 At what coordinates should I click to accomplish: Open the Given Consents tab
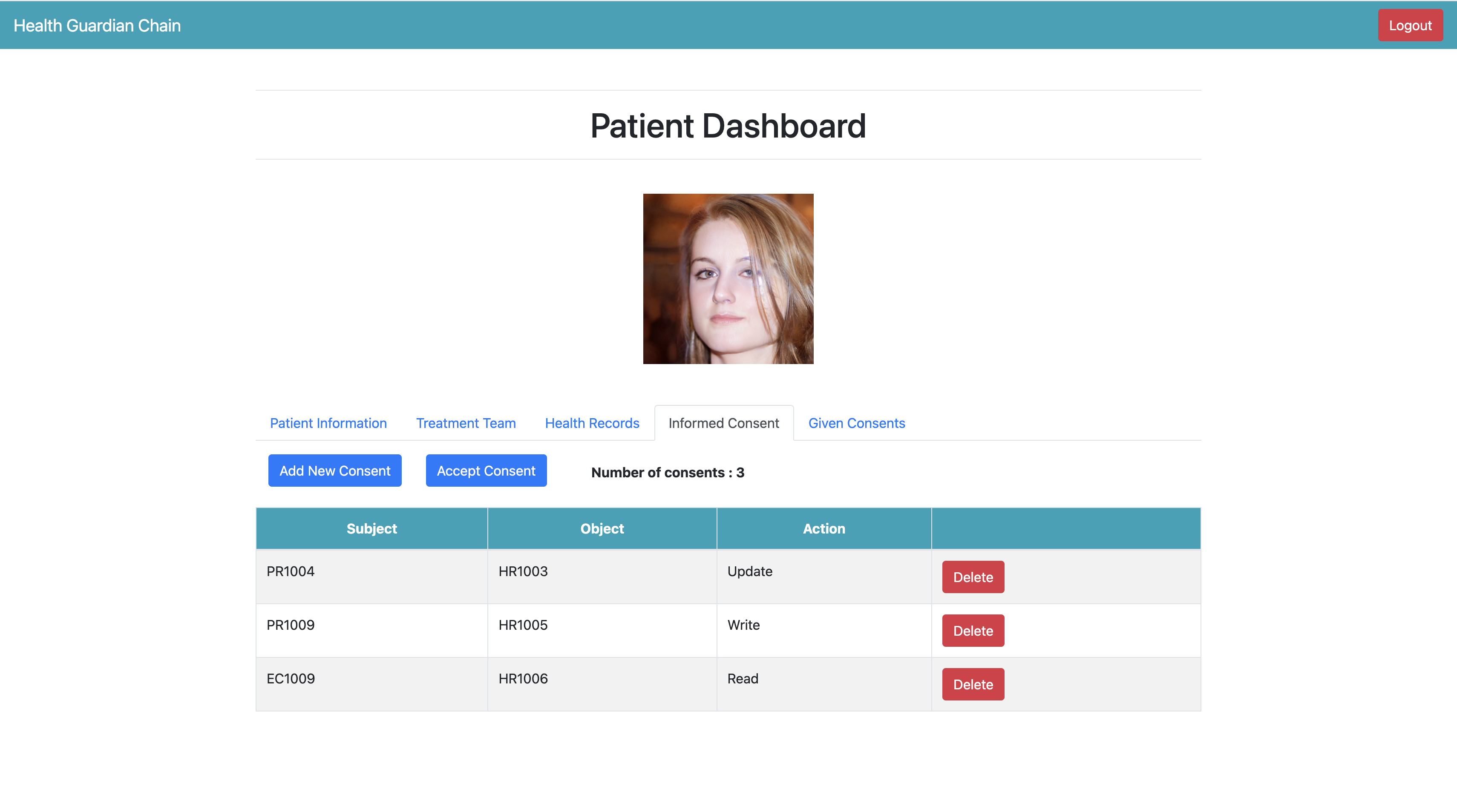coord(856,423)
